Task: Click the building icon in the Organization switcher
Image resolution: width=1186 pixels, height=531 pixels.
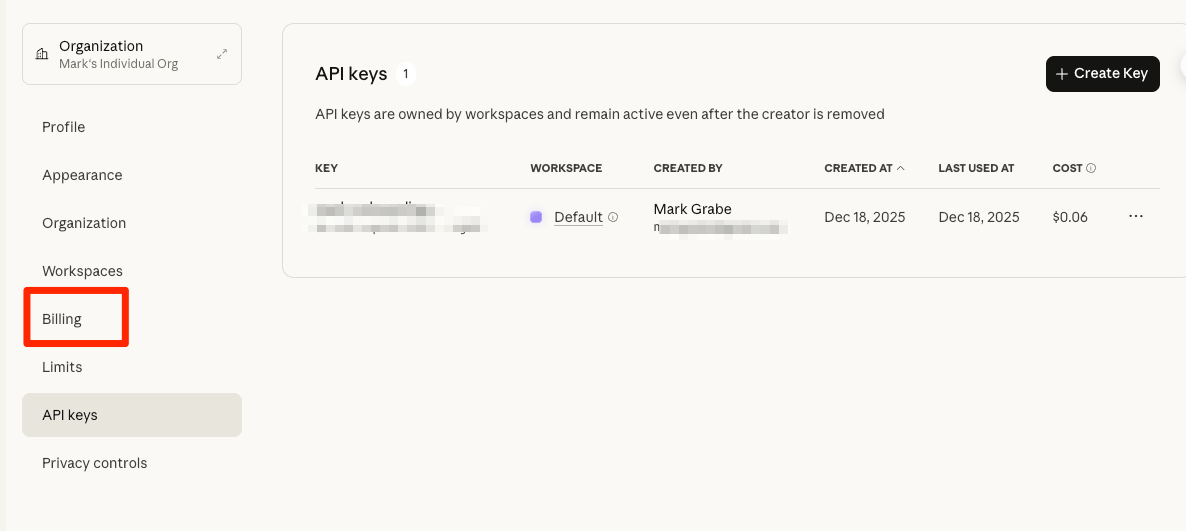Action: (x=42, y=54)
